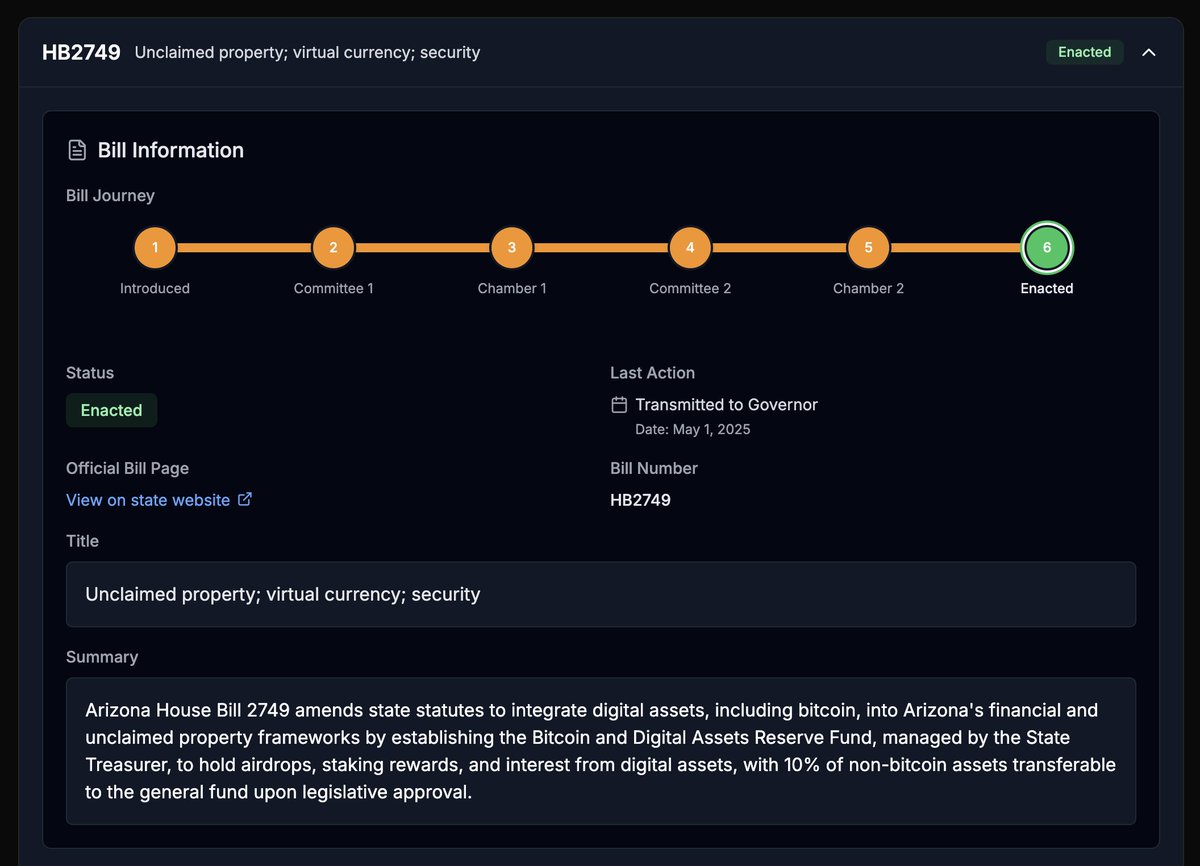Click step 1 Introduced circle

point(155,247)
